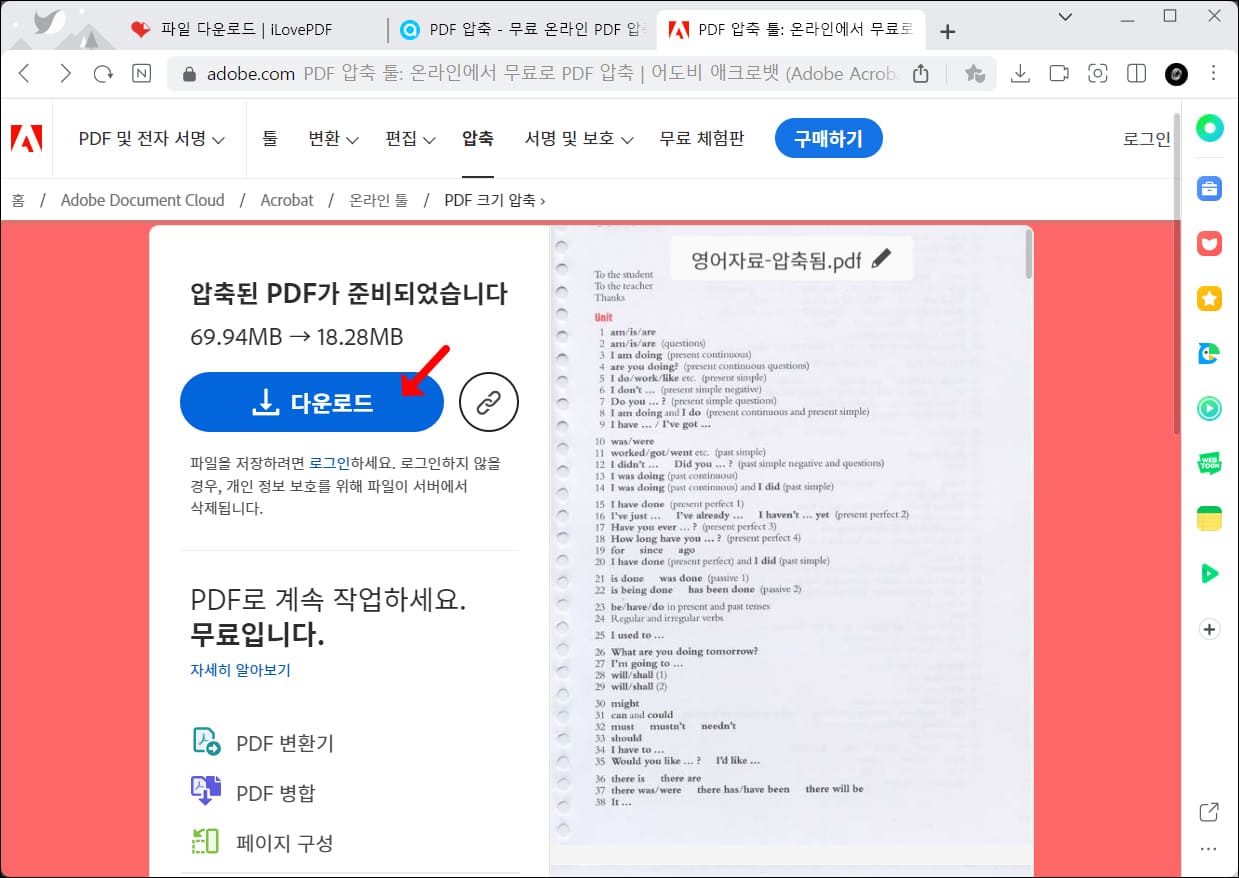The width and height of the screenshot is (1239, 878).
Task: Open browser downloads via the download arrow icon
Action: [1020, 73]
